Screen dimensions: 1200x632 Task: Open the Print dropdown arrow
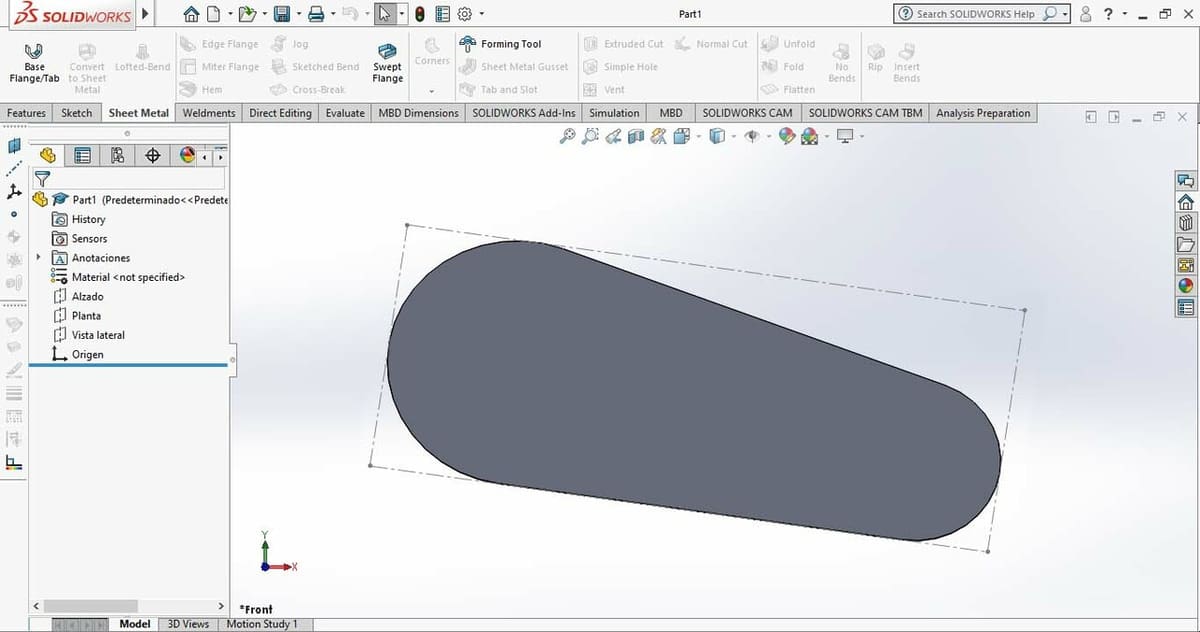332,14
